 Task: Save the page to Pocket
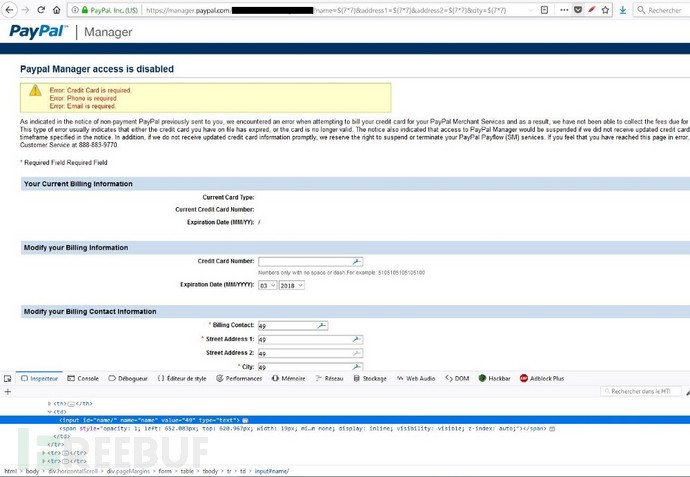click(x=578, y=10)
